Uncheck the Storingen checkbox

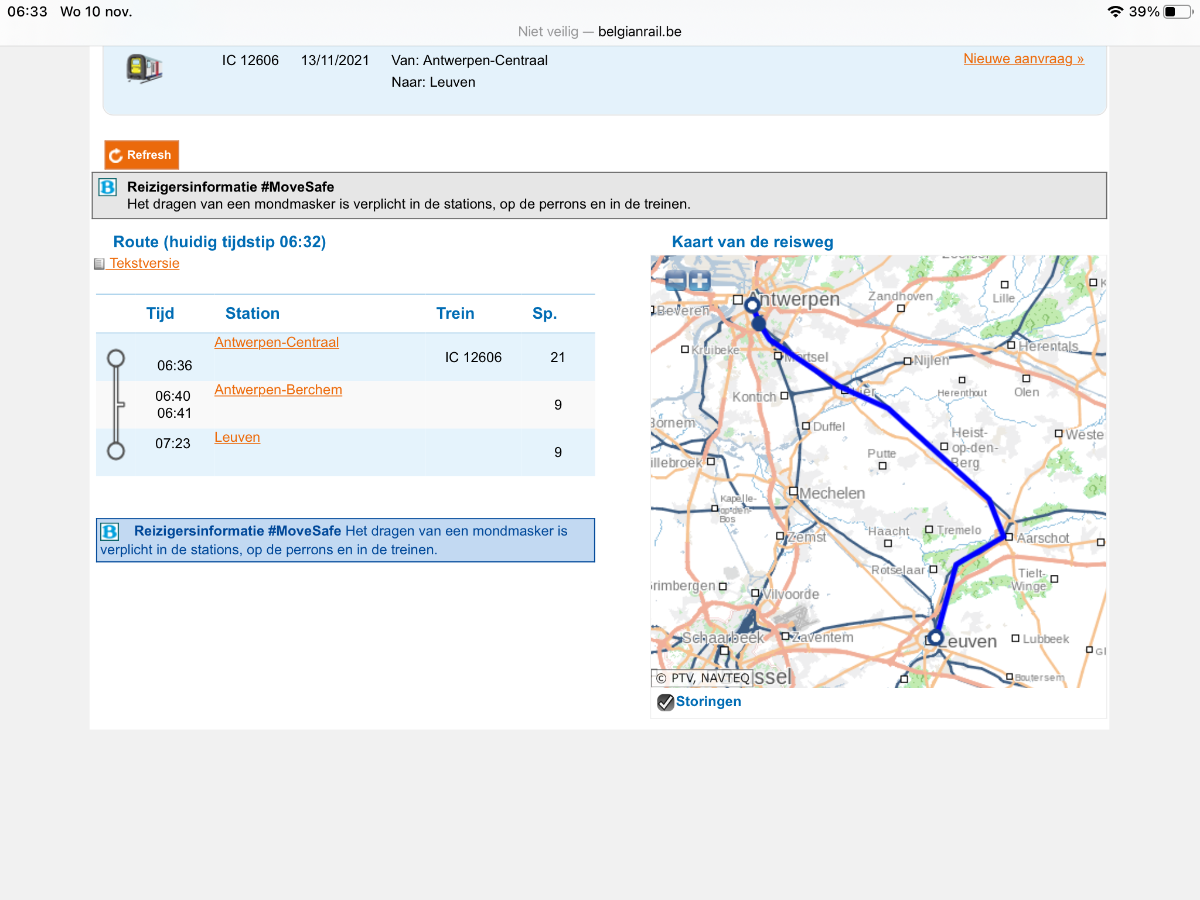click(665, 702)
